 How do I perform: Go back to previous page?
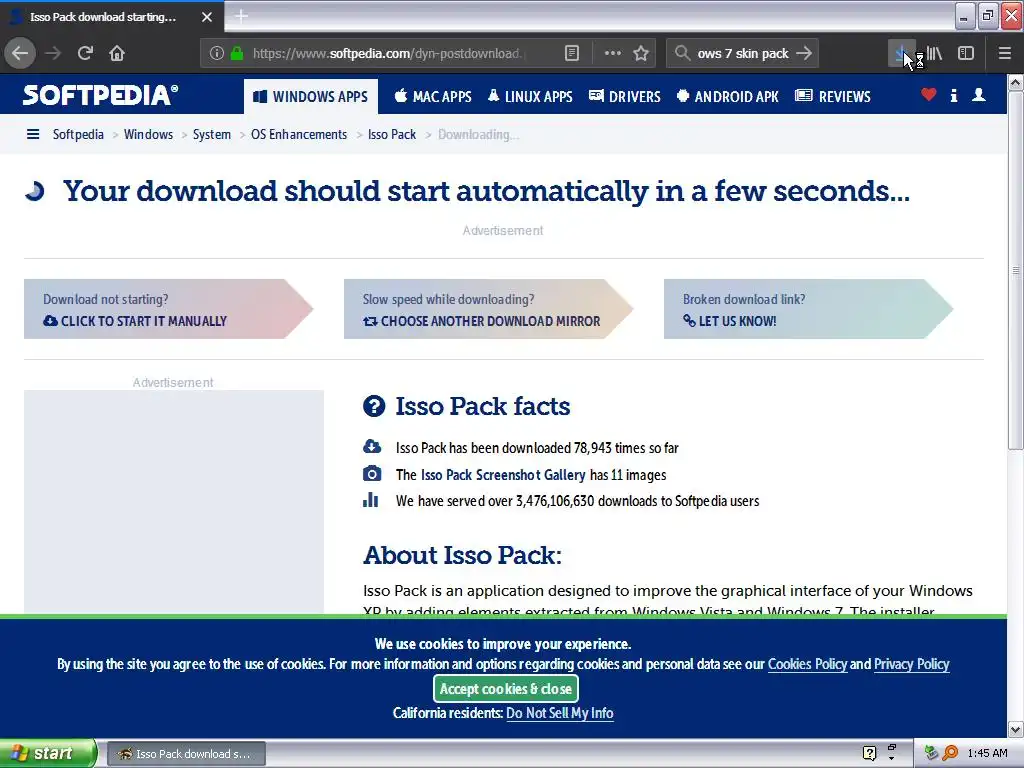(x=20, y=53)
